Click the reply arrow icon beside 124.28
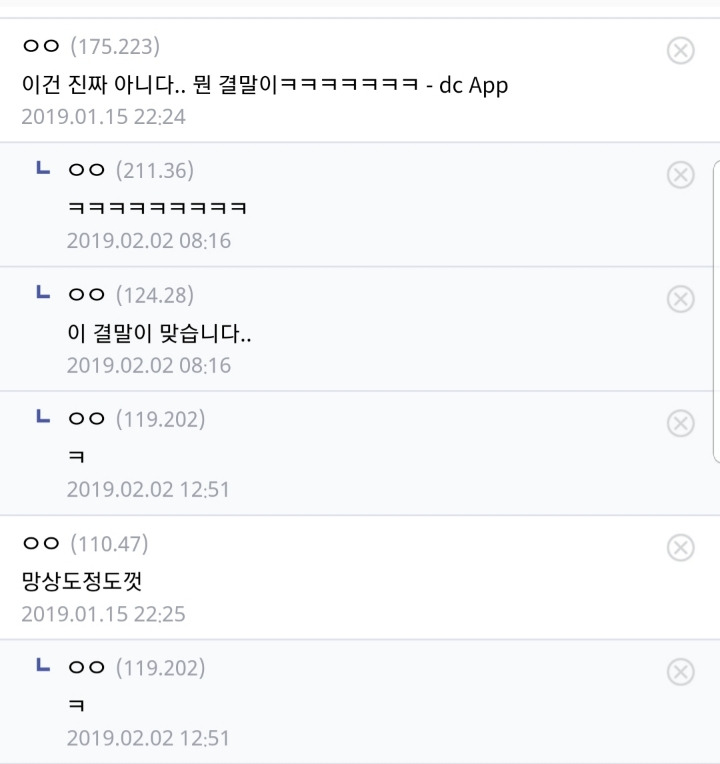 [43, 292]
